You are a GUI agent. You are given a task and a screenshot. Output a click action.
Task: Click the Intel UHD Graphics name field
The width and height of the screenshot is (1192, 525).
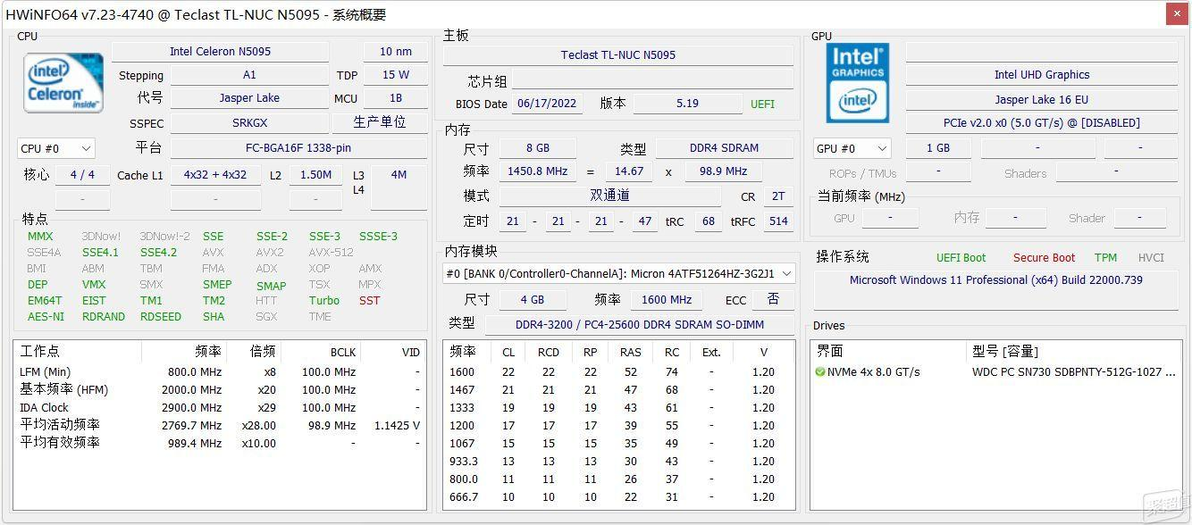coord(1041,74)
